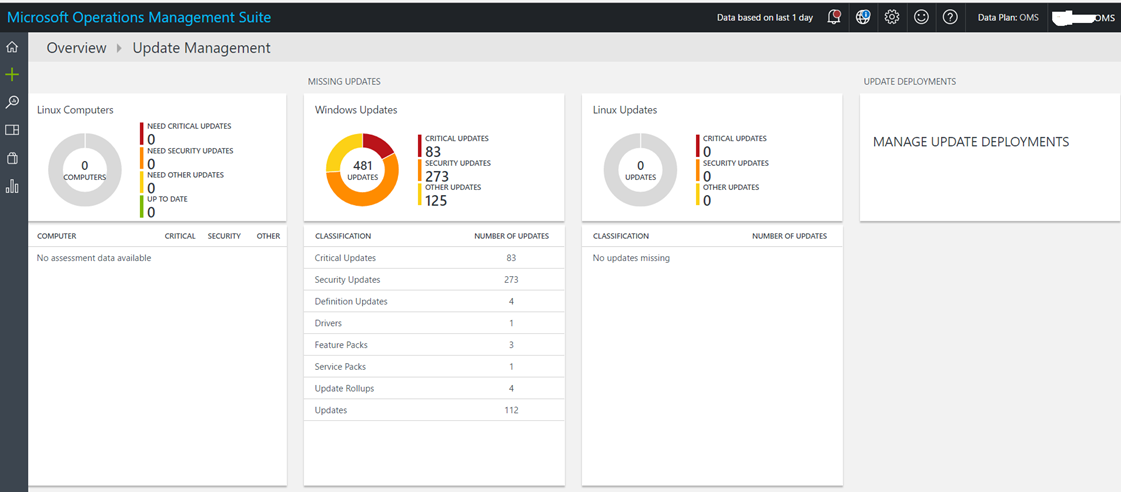Open the Usage bar chart icon
This screenshot has width=1121, height=492.
[11, 186]
